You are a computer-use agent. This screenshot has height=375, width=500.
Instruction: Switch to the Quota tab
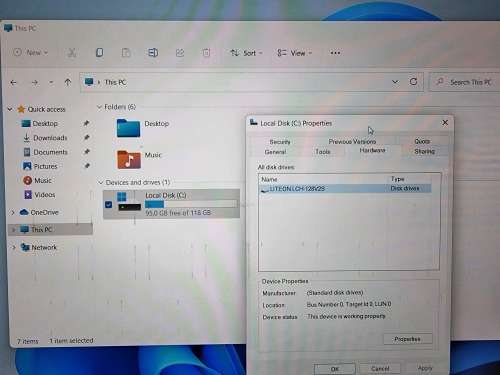[422, 141]
